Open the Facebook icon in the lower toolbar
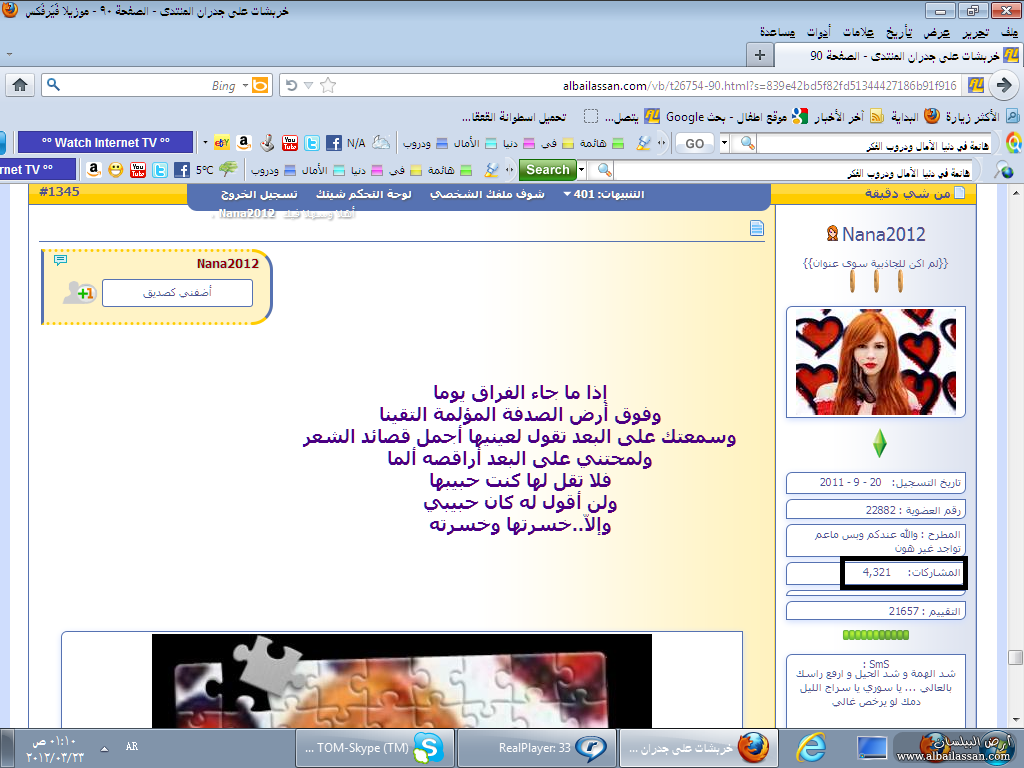The height and width of the screenshot is (768, 1024). pos(182,170)
